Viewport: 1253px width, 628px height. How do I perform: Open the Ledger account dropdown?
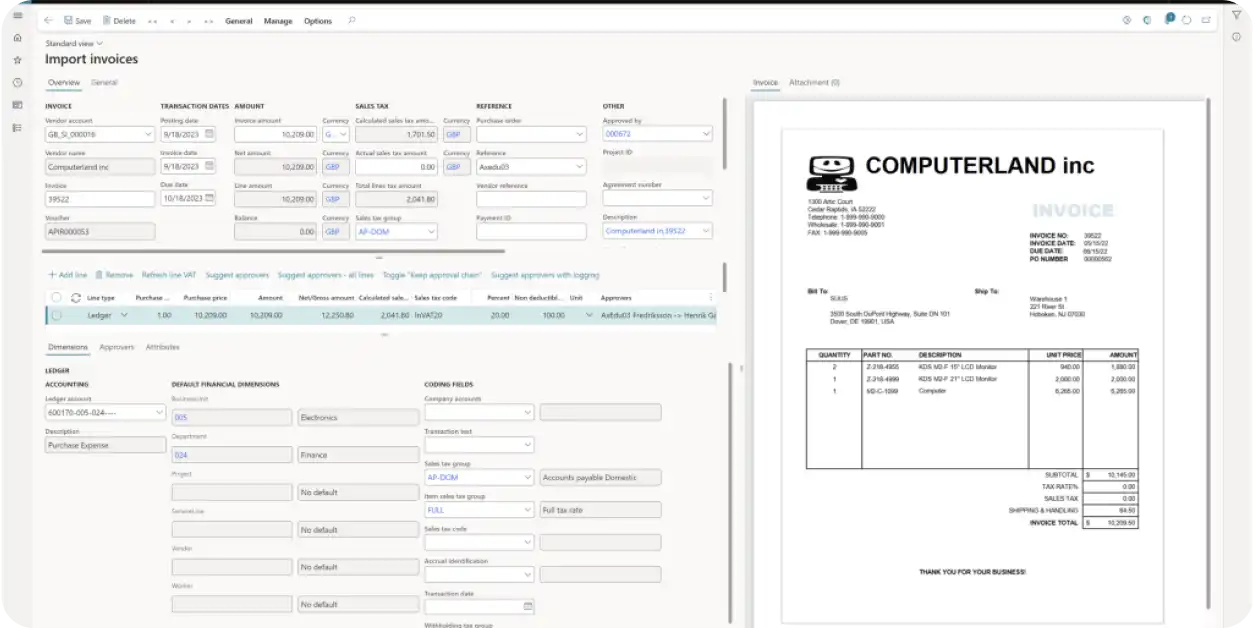tap(160, 412)
